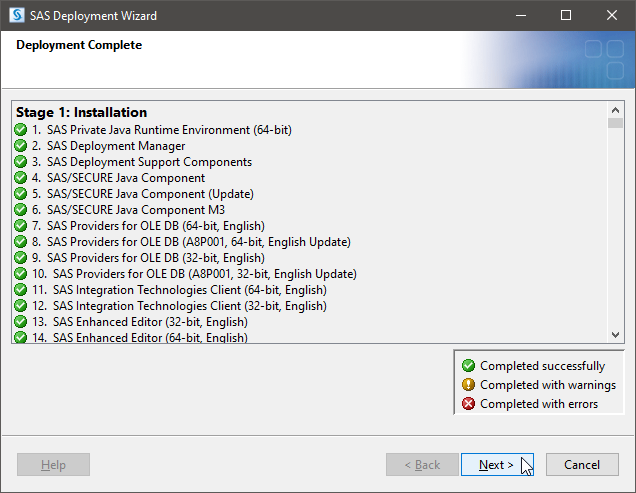
Task: Close the SAS Deployment Wizard window
Action: point(612,15)
